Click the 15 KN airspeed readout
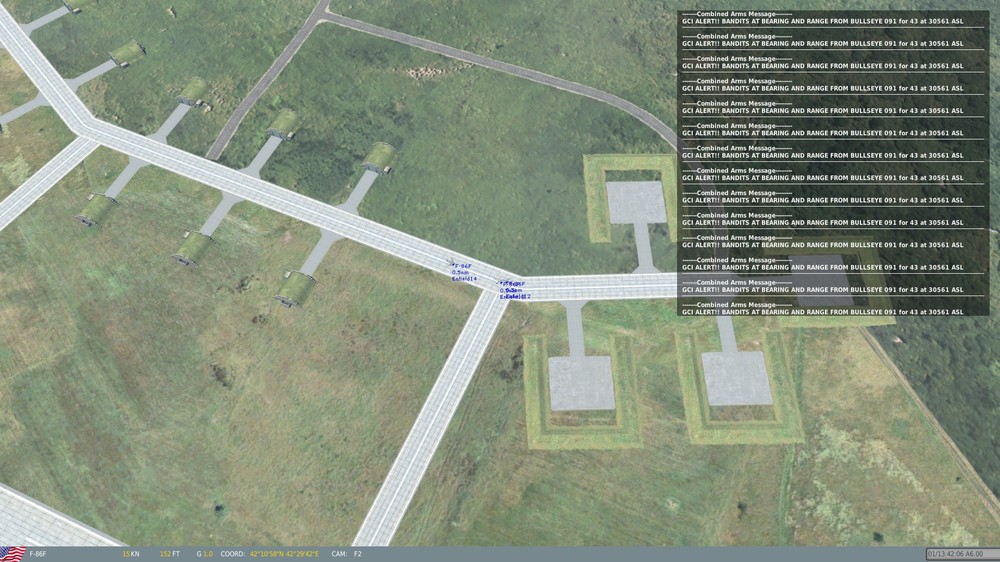The height and width of the screenshot is (562, 1000). click(131, 554)
